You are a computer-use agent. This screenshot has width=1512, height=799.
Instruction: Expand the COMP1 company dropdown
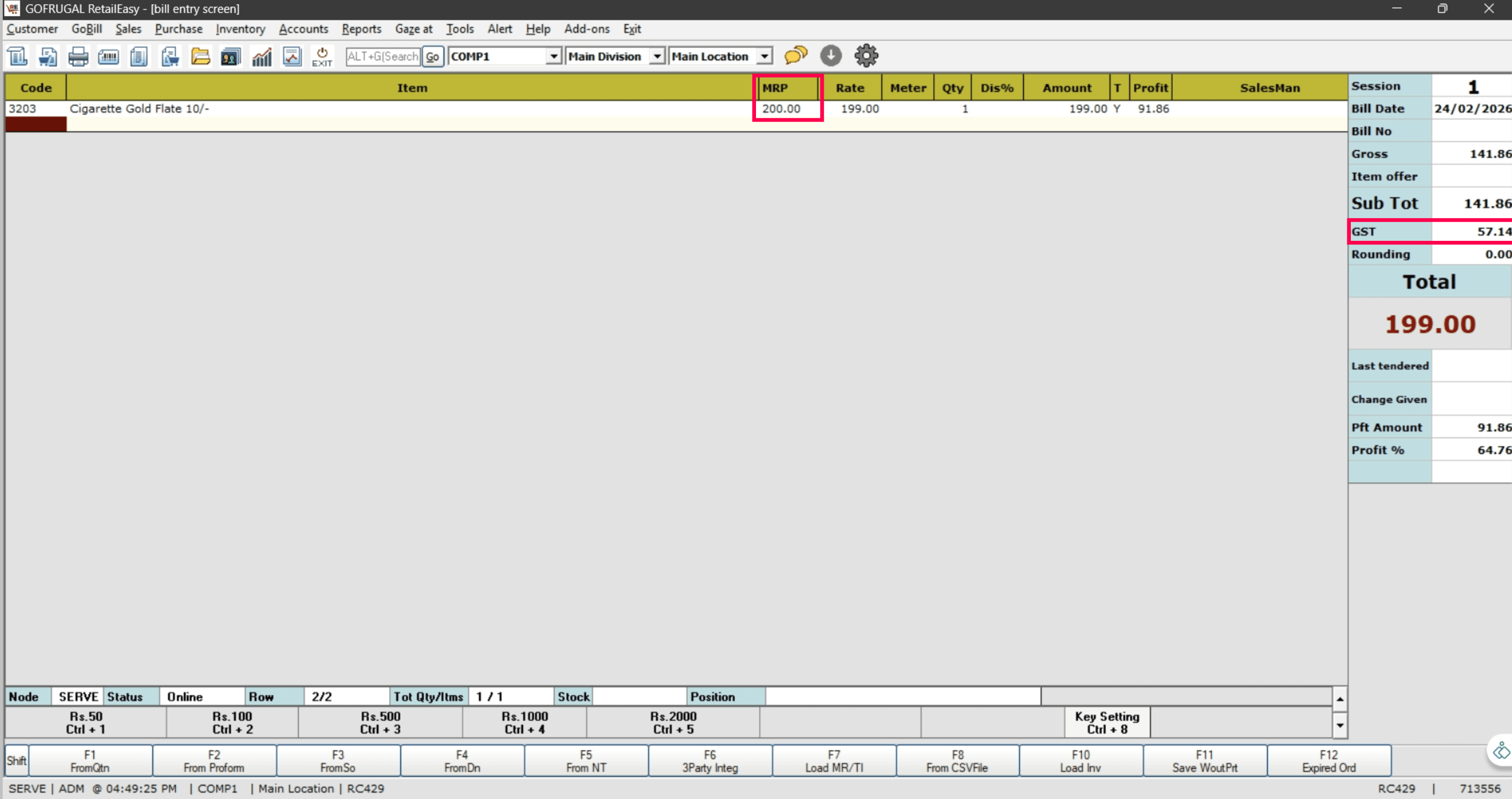click(x=553, y=56)
